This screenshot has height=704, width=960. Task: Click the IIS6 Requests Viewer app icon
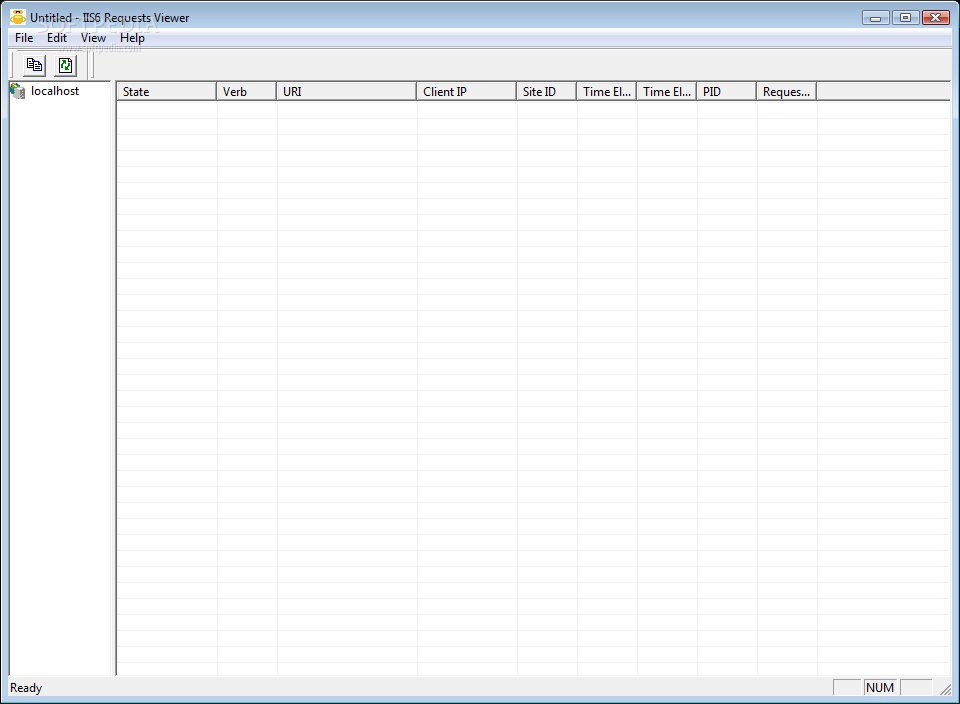coord(18,17)
